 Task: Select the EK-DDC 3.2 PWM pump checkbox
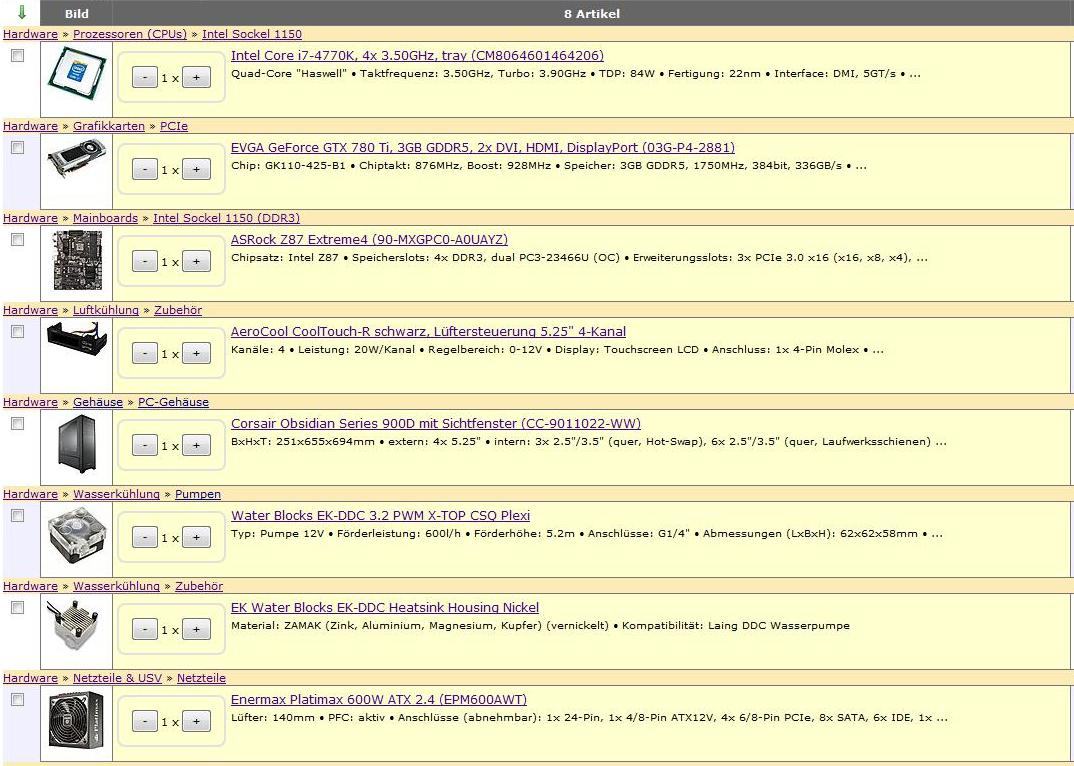[x=18, y=515]
